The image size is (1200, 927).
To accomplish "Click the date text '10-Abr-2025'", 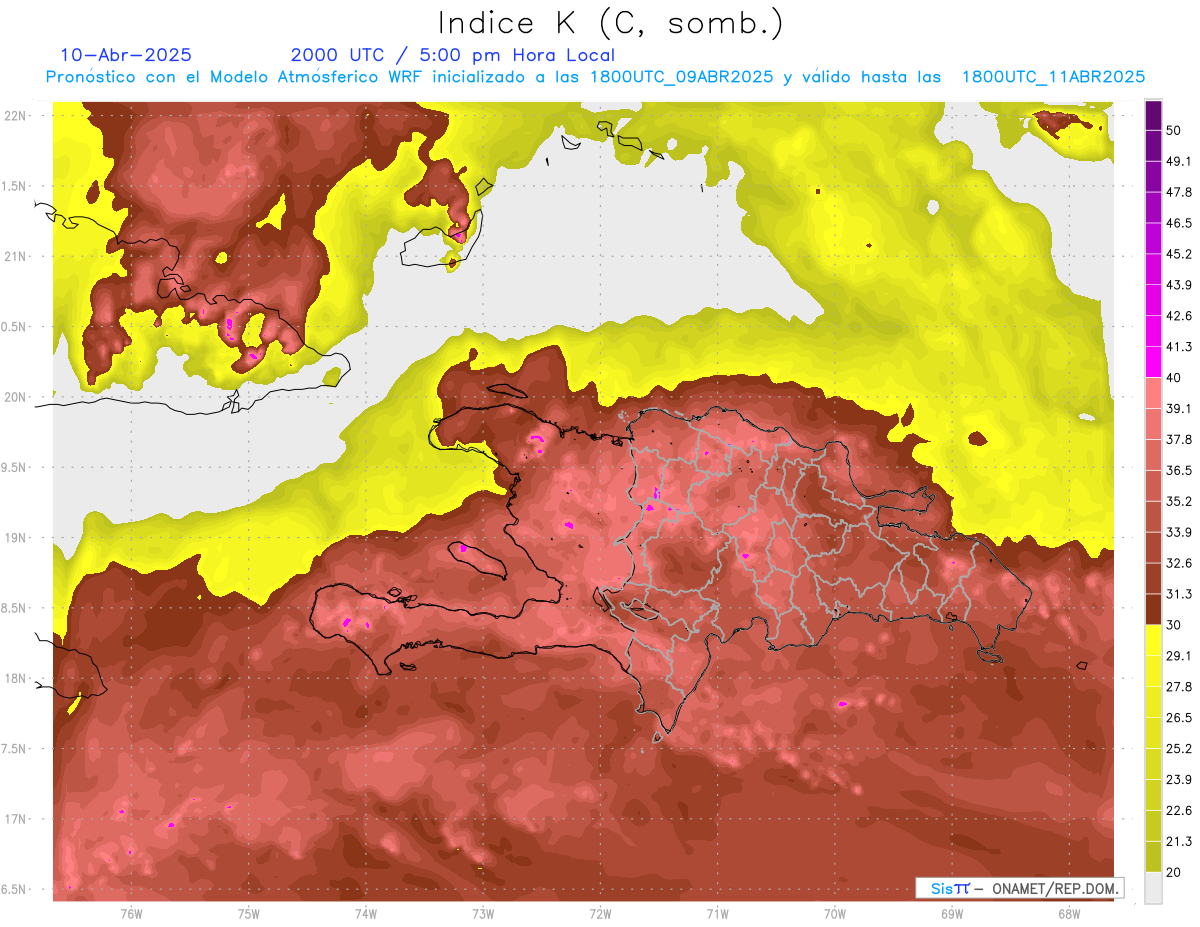I will coord(126,55).
